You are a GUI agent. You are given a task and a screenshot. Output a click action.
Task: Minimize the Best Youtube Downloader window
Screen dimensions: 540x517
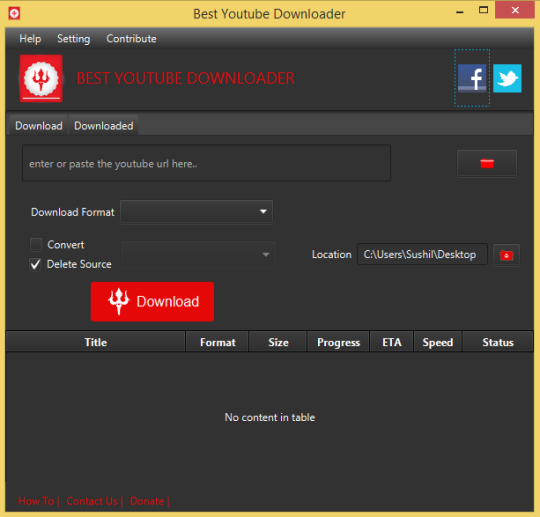pos(460,11)
